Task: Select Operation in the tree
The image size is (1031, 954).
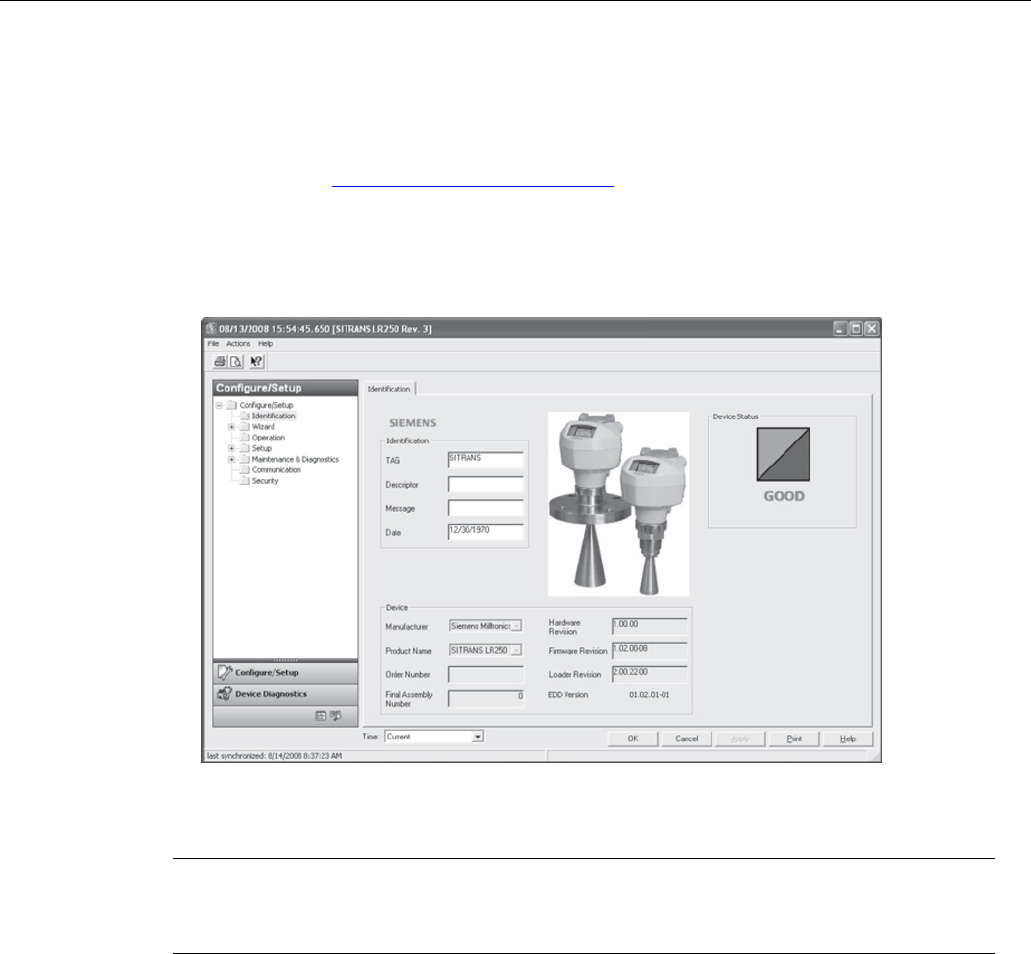Action: click(x=268, y=438)
